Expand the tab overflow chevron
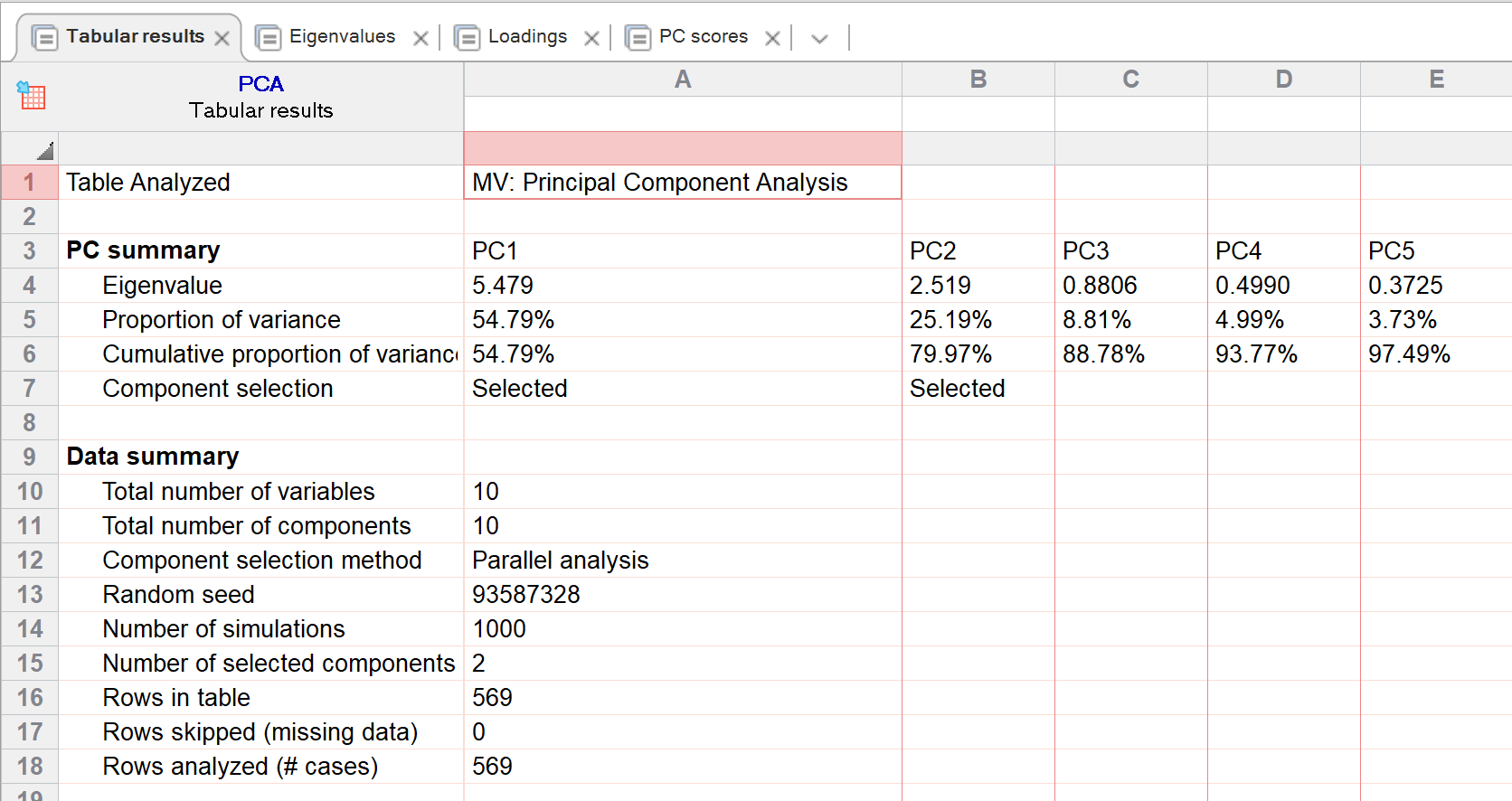Screen dimensions: 1512x801 (819, 38)
